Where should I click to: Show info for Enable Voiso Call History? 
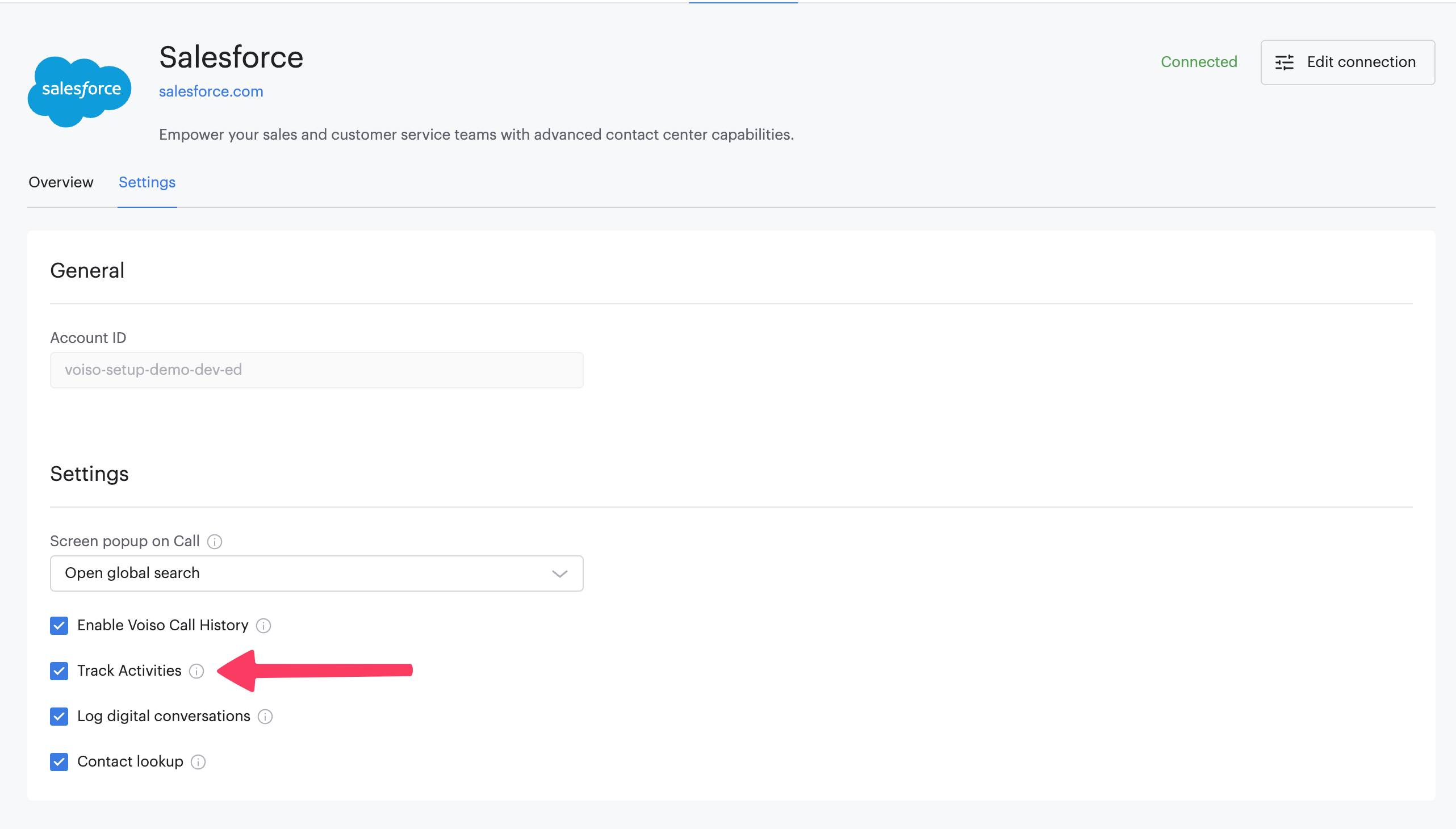pos(263,626)
